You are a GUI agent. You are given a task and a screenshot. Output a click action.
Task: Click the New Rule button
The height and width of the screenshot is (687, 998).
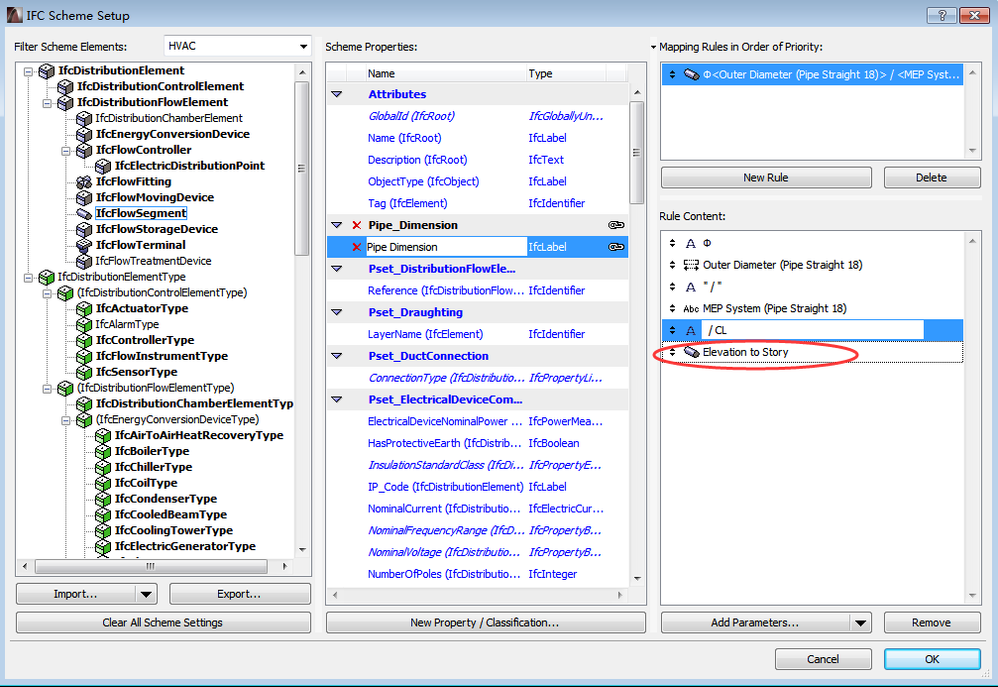(768, 177)
